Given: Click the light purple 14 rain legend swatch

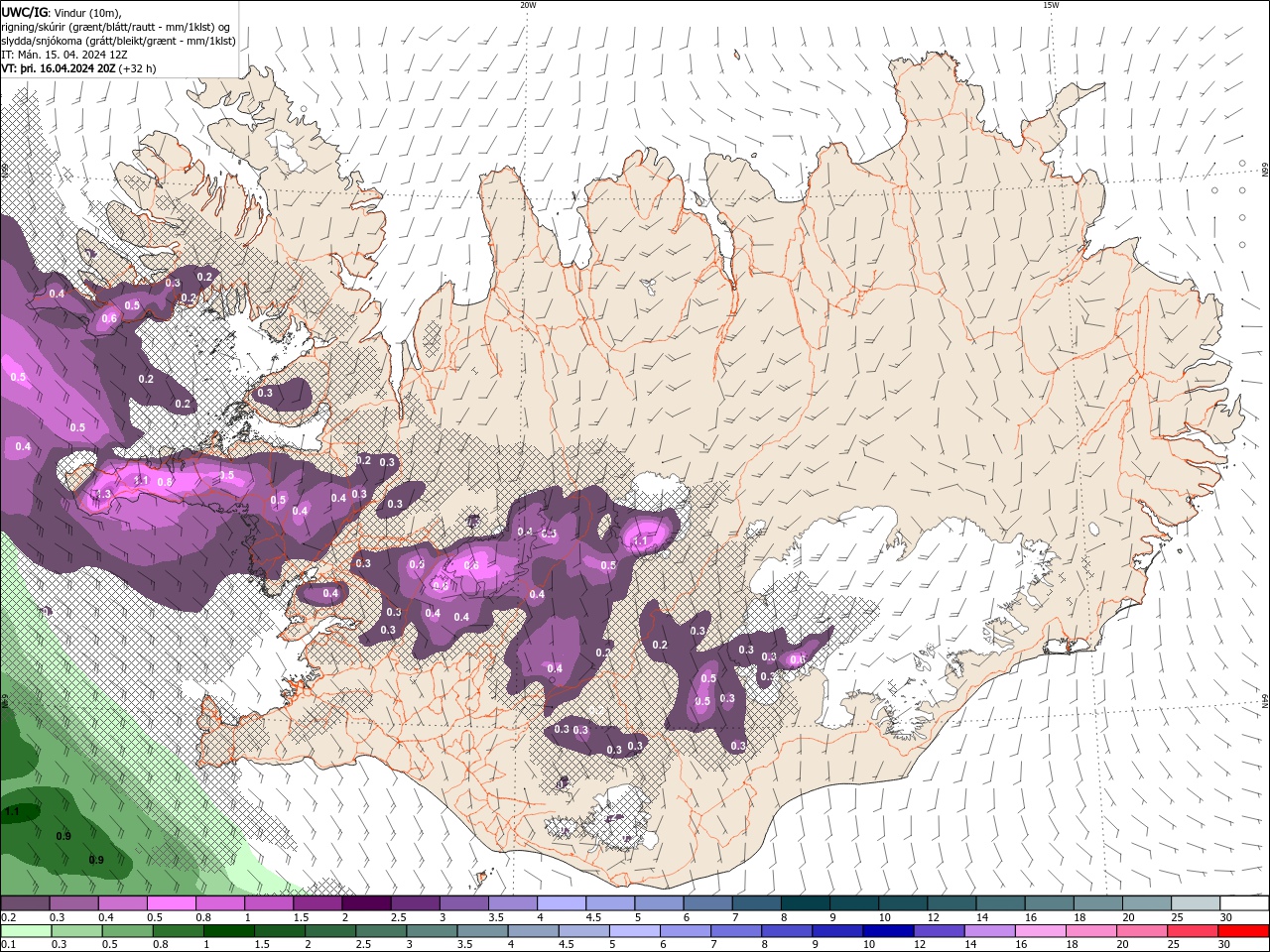Looking at the screenshot, I should click(989, 930).
